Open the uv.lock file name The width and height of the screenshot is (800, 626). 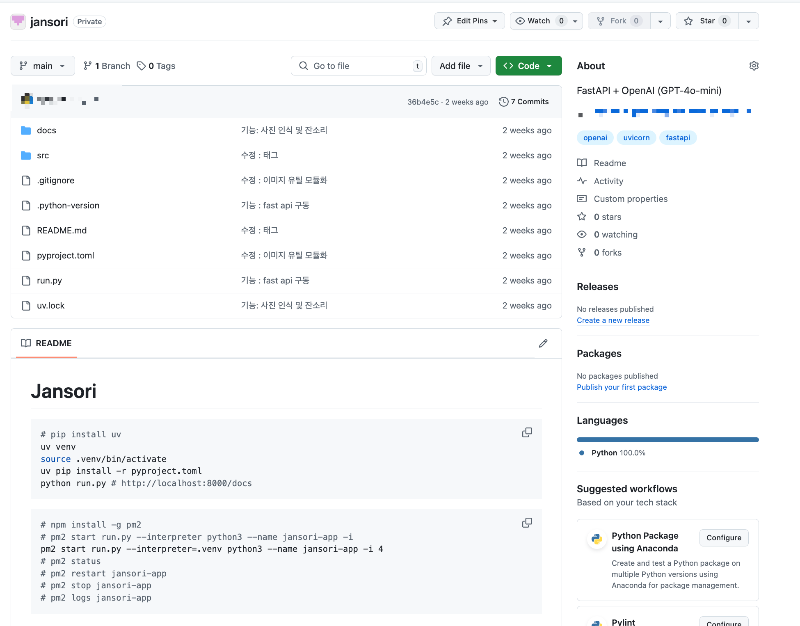point(51,306)
